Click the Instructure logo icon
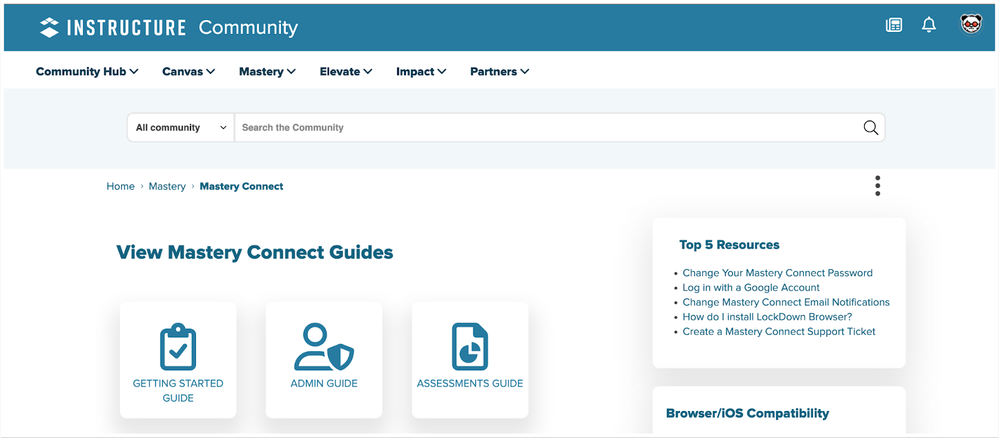Image resolution: width=999 pixels, height=438 pixels. pos(49,27)
